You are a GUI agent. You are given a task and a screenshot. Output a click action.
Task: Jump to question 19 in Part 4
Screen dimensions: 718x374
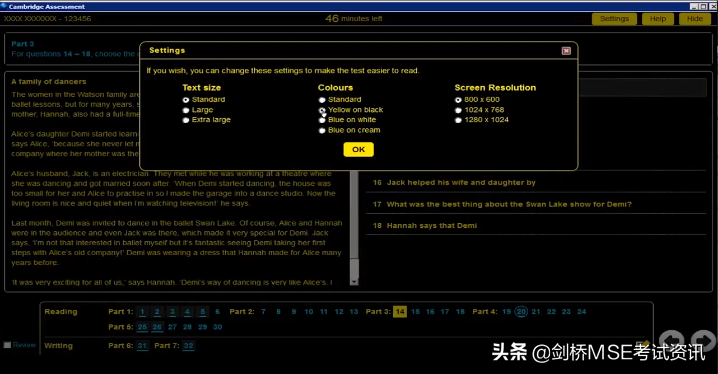506,312
